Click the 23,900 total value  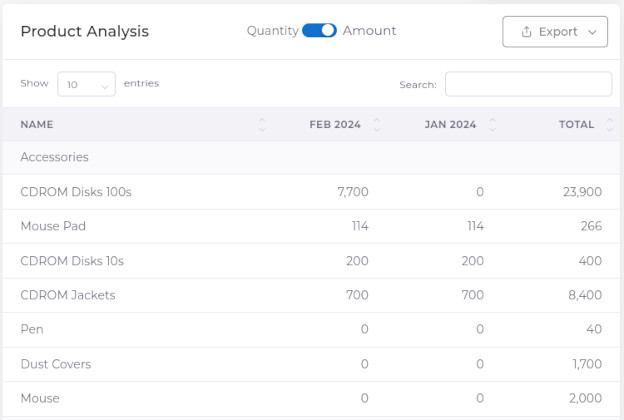point(582,192)
